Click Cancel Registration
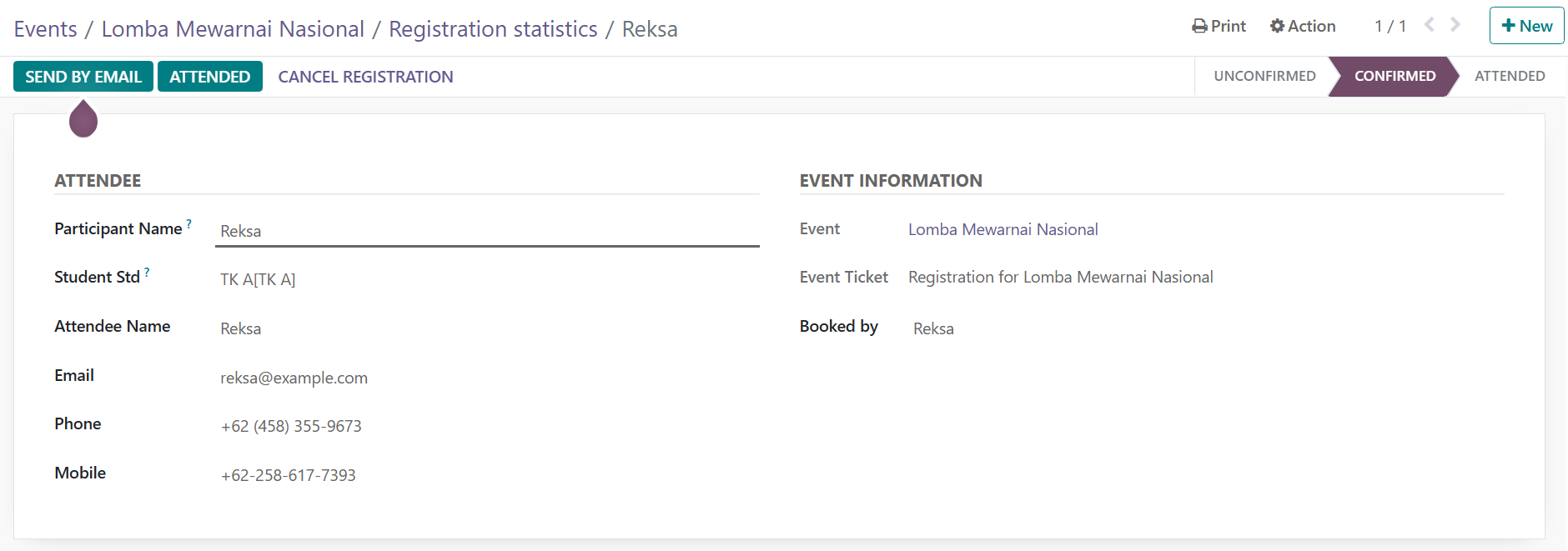The width and height of the screenshot is (1568, 551). click(x=365, y=77)
